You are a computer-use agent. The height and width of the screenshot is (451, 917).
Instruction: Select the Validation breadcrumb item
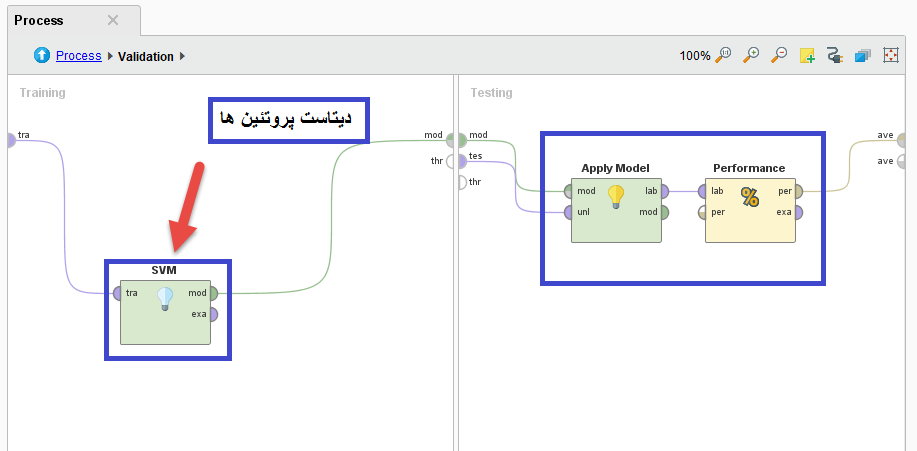tap(145, 57)
